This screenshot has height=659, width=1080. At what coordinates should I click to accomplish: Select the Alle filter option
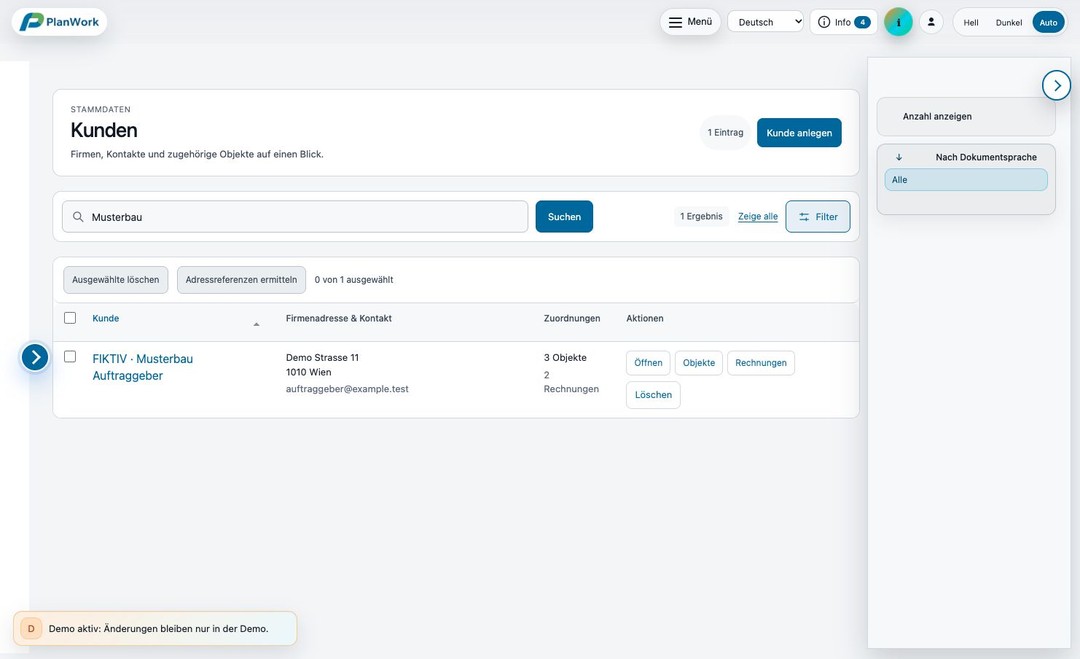coord(966,180)
